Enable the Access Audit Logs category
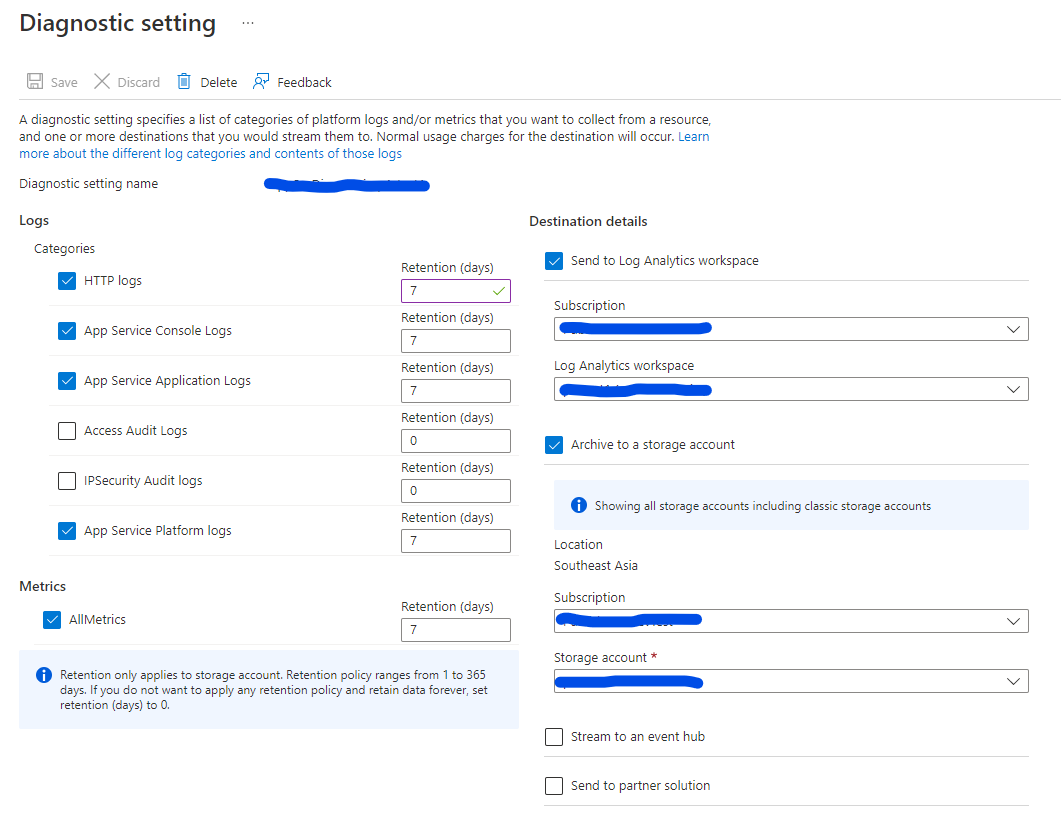The height and width of the screenshot is (825, 1061). tap(66, 430)
